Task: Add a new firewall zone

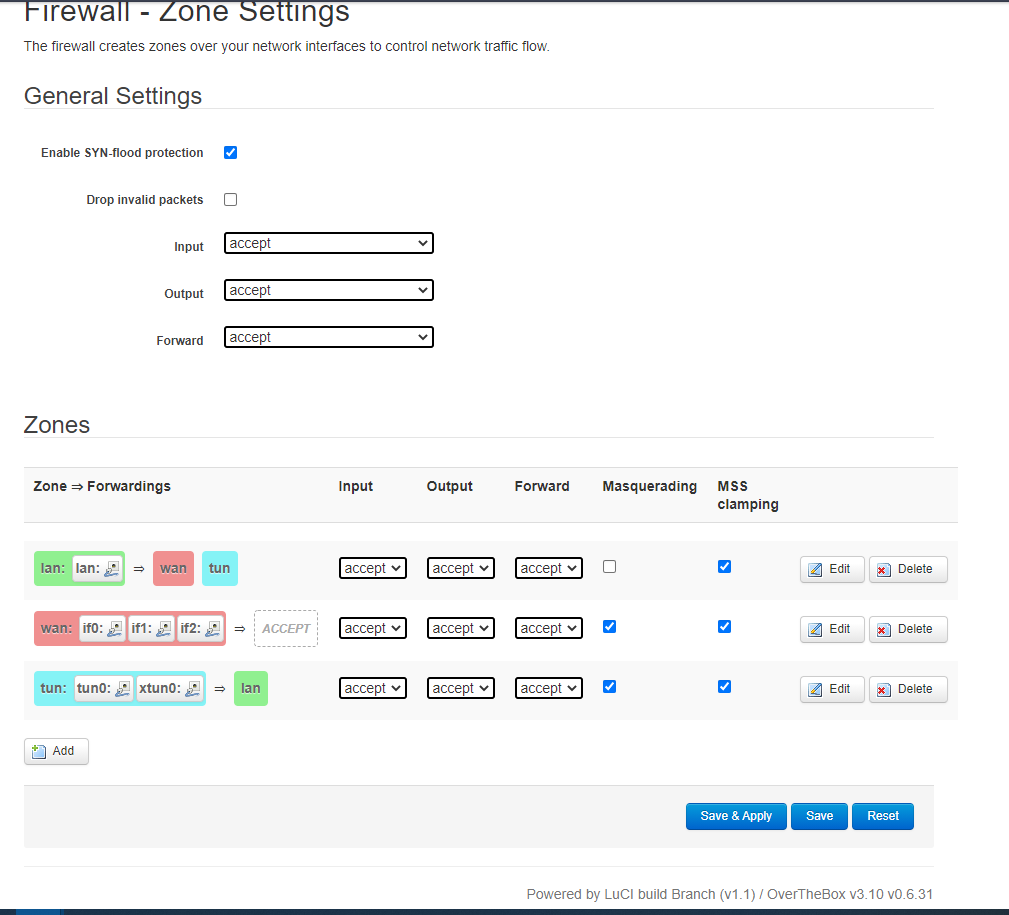Action: coord(56,751)
